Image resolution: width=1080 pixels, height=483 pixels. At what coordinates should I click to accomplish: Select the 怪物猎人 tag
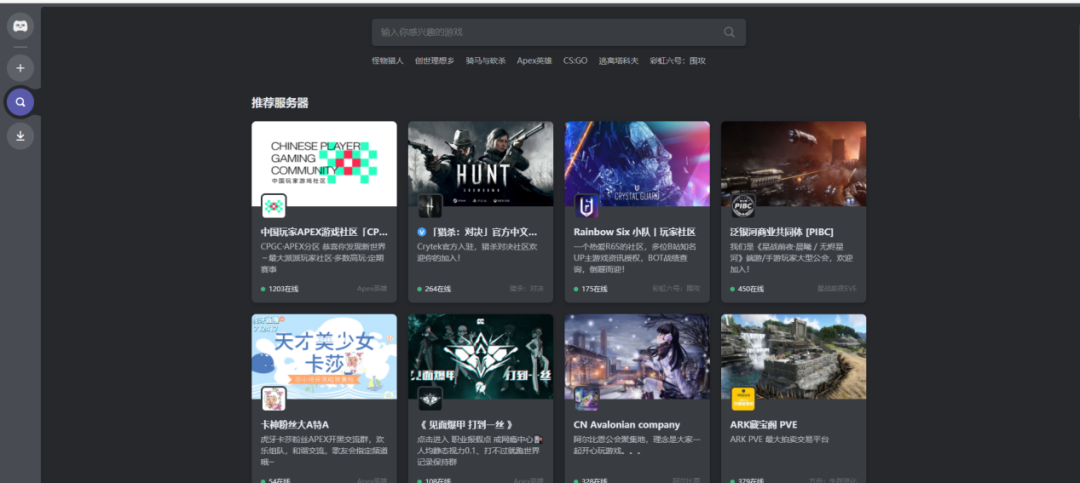tap(387, 61)
